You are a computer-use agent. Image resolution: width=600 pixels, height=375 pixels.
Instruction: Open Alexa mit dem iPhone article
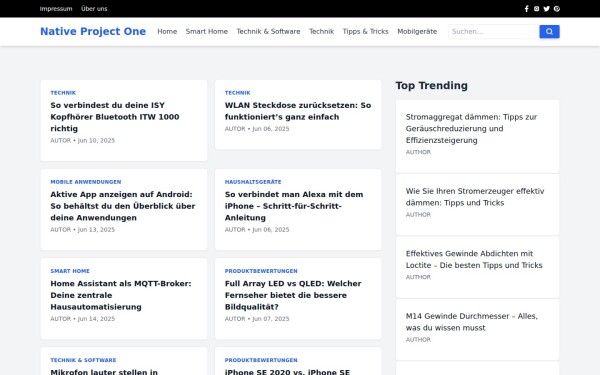coord(294,206)
